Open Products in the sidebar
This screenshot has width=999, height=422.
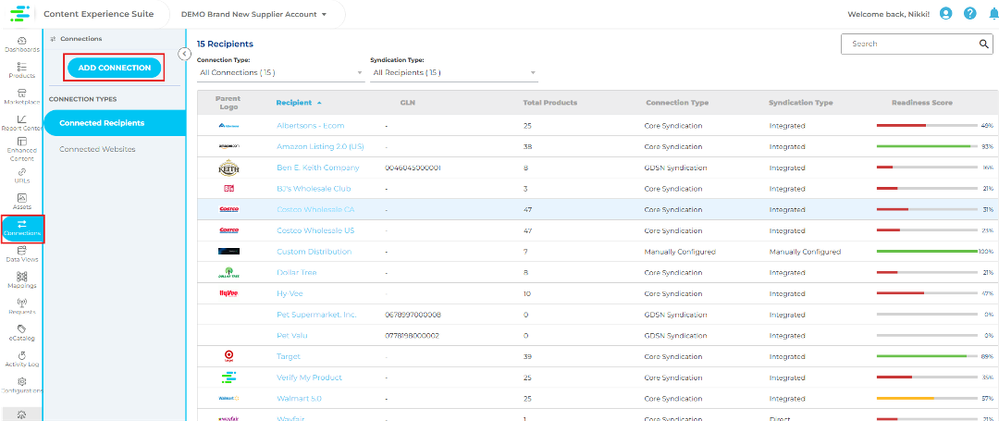point(22,70)
